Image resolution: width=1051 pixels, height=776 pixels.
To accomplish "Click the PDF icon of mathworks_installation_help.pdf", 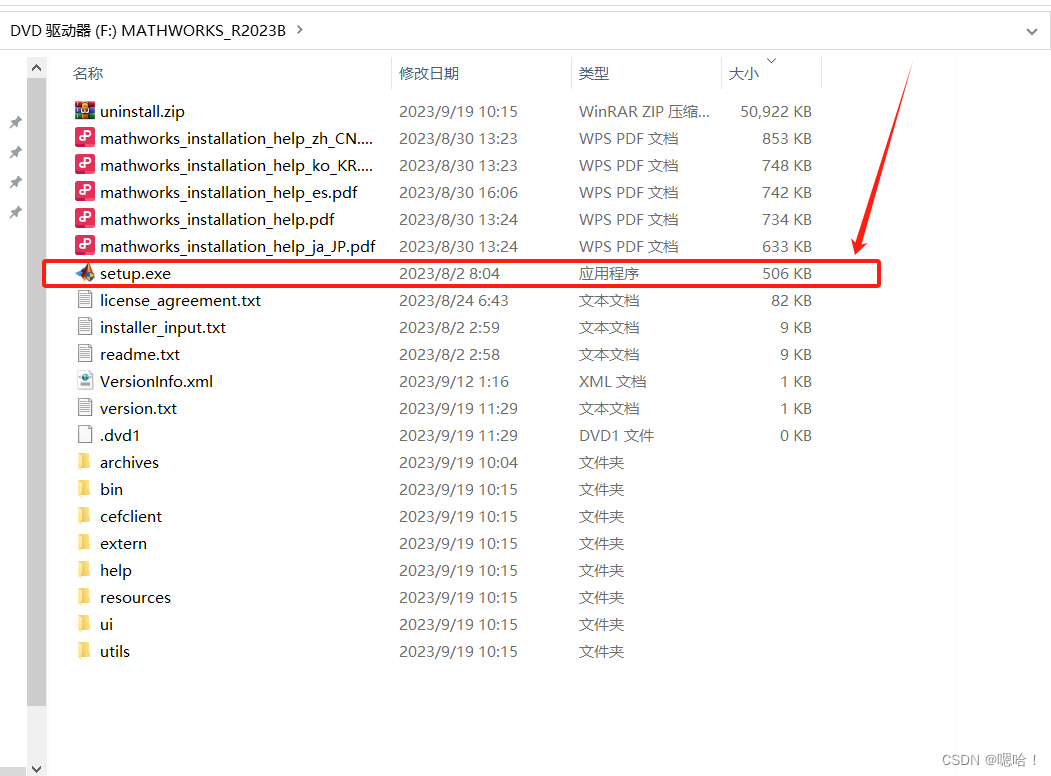I will tap(84, 218).
